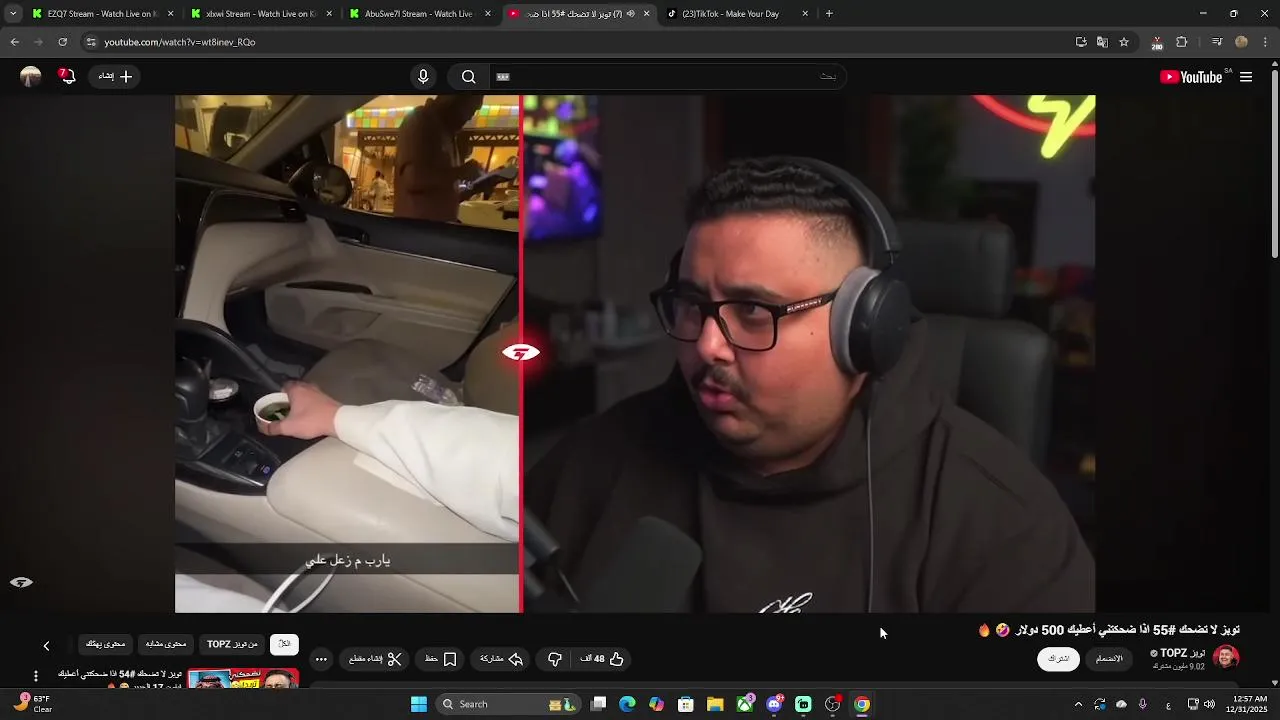Screen dimensions: 1280x720
Task: Open the Create (+) button on YouTube
Action: (115, 76)
